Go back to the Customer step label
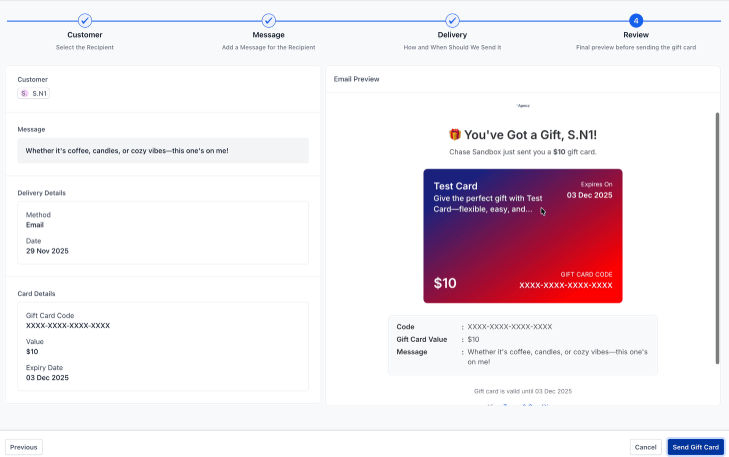This screenshot has width=729, height=457. [85, 35]
